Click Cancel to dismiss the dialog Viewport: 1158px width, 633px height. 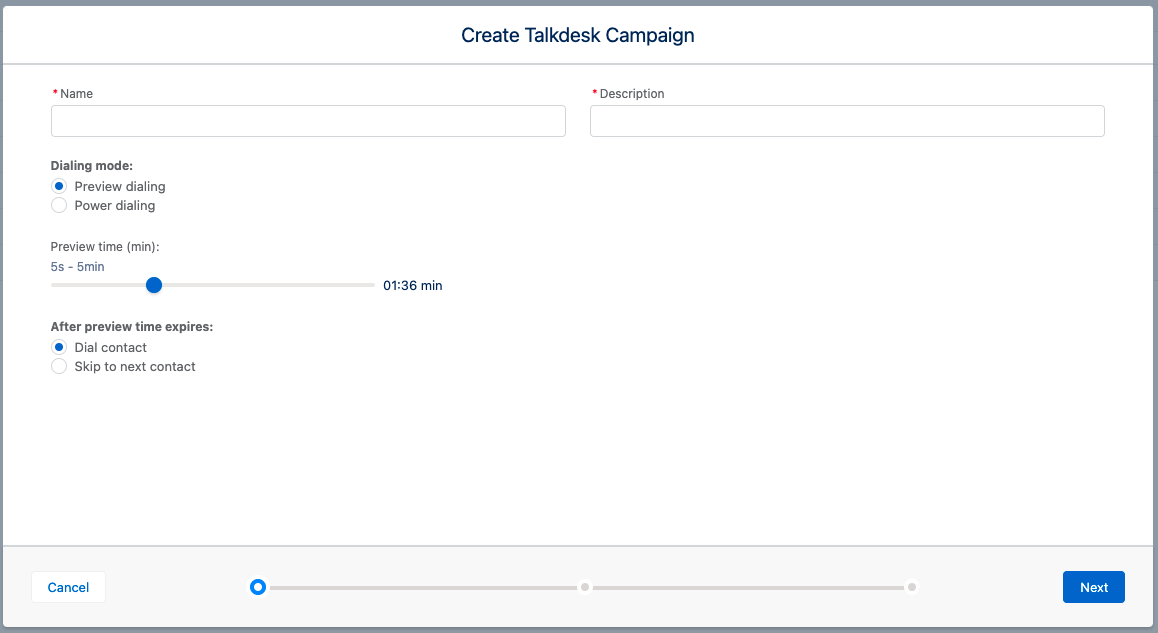(67, 587)
